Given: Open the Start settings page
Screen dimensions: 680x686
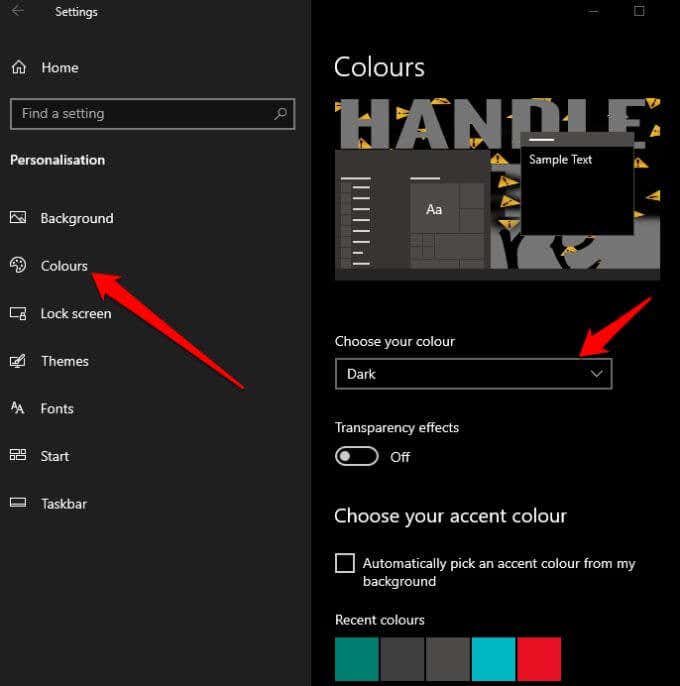Looking at the screenshot, I should pos(55,456).
